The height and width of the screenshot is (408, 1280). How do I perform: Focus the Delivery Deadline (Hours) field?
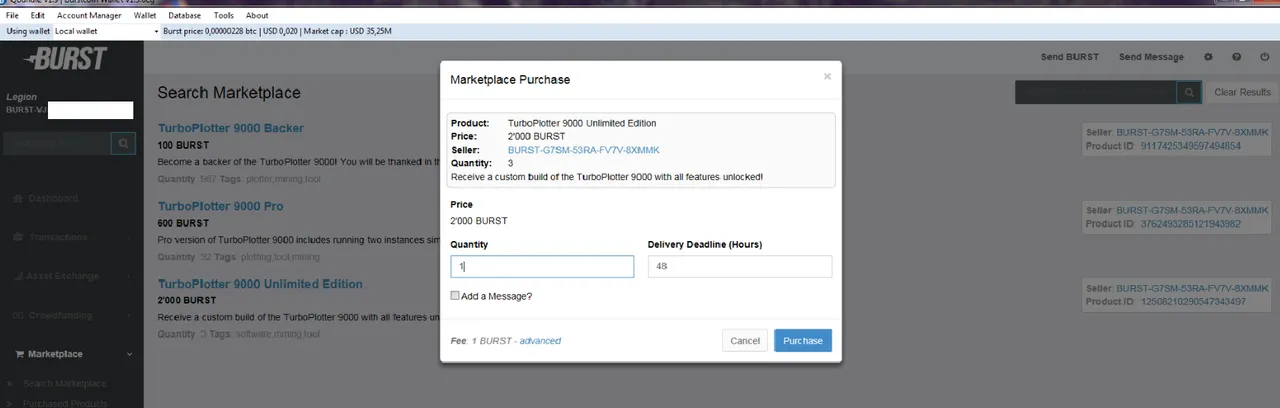[x=740, y=267]
